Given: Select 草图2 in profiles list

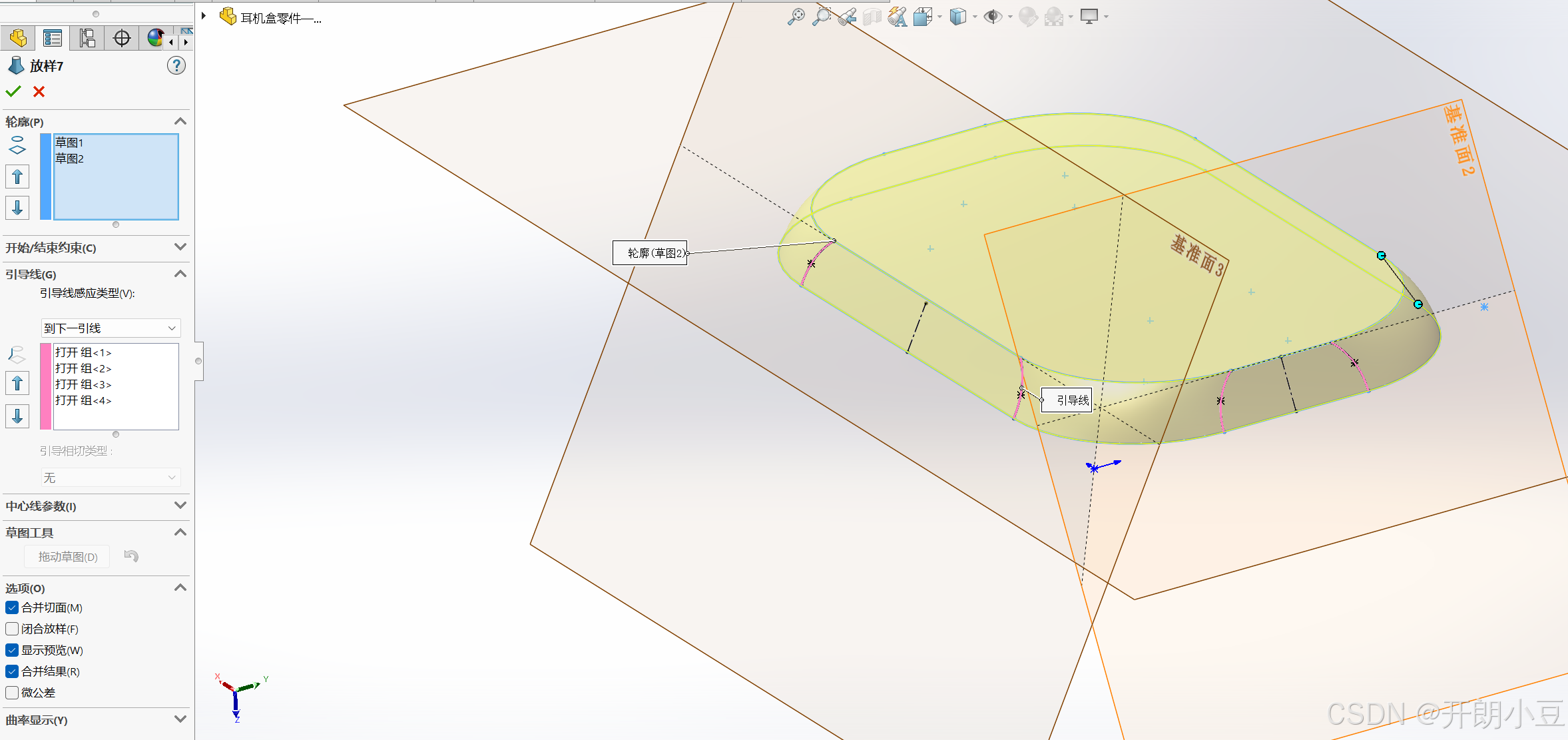Looking at the screenshot, I should 70,159.
